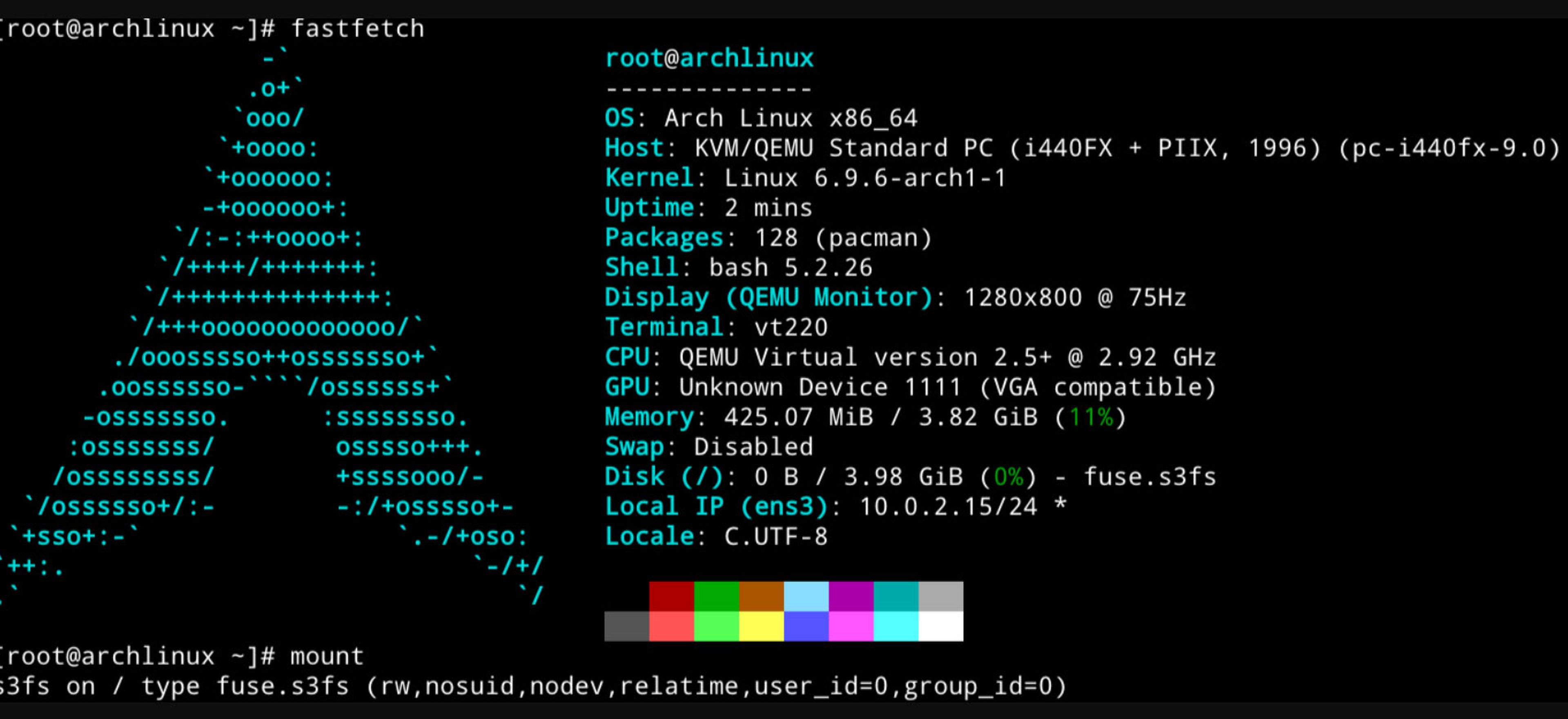The width and height of the screenshot is (1568, 719).
Task: Click the dark red color block
Action: tap(671, 596)
